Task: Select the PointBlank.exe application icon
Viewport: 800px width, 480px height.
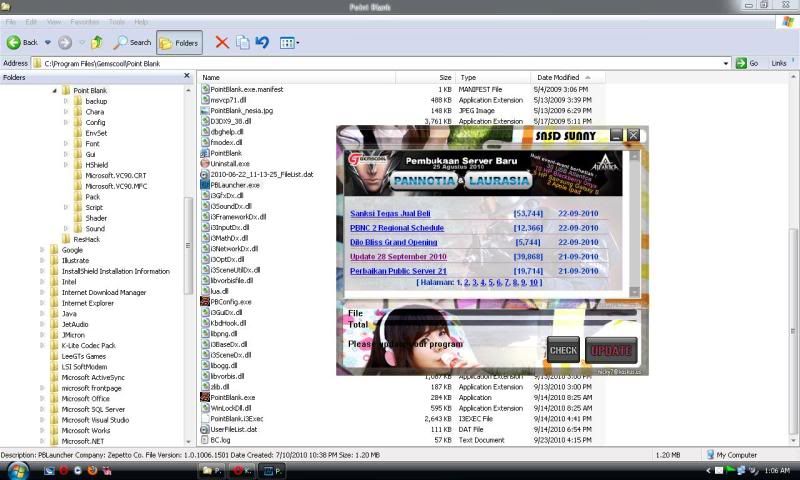Action: [205, 397]
